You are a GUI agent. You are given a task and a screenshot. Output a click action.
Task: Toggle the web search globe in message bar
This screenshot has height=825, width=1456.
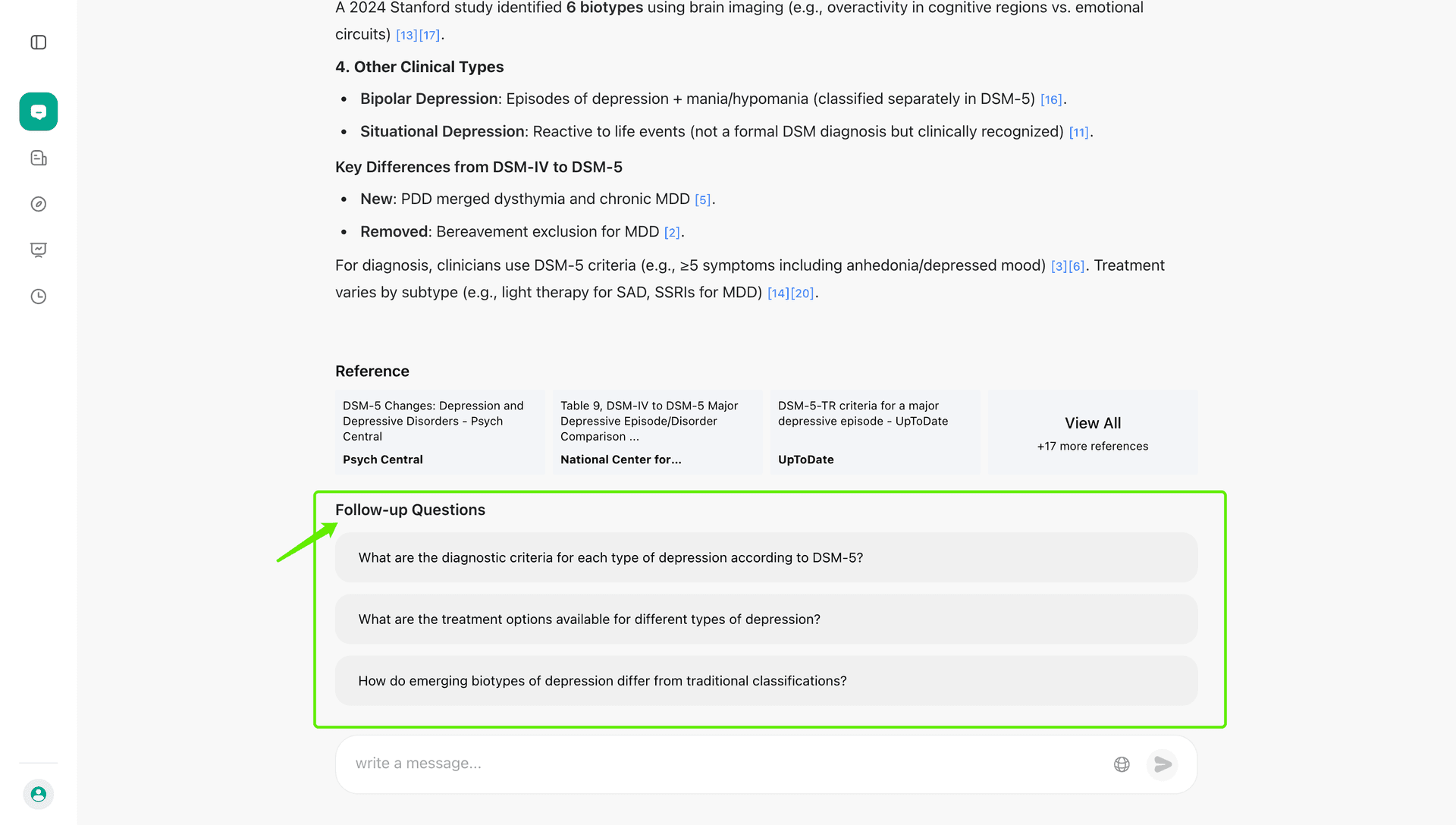(x=1122, y=764)
